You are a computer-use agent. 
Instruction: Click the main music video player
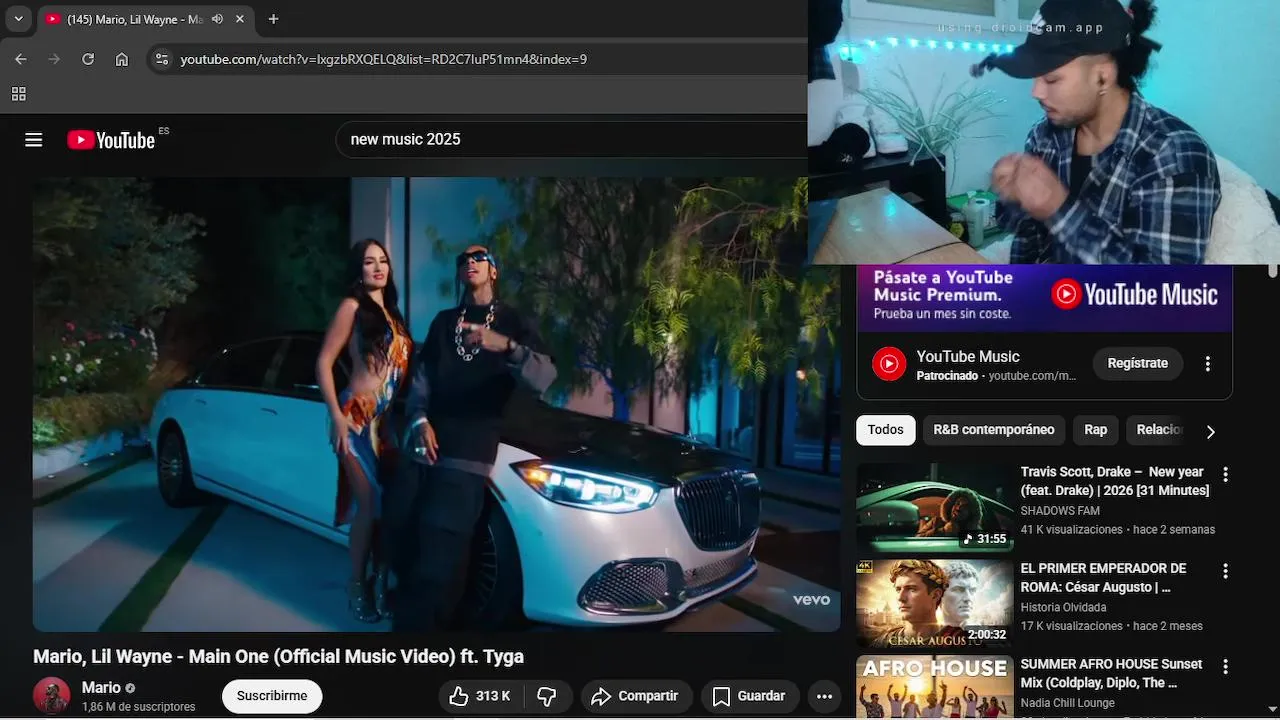click(x=436, y=404)
